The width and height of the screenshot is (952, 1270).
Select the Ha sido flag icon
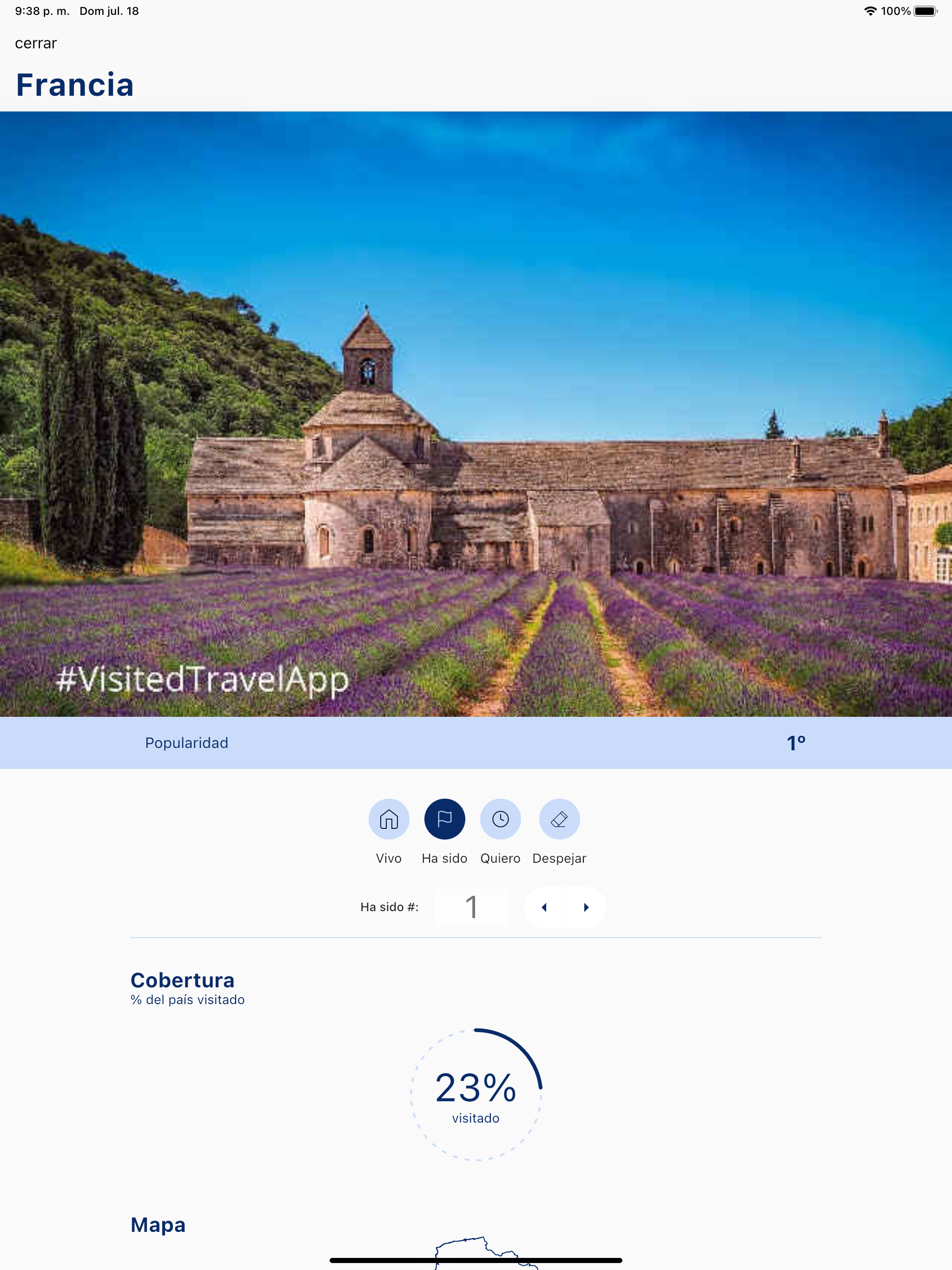click(x=444, y=819)
